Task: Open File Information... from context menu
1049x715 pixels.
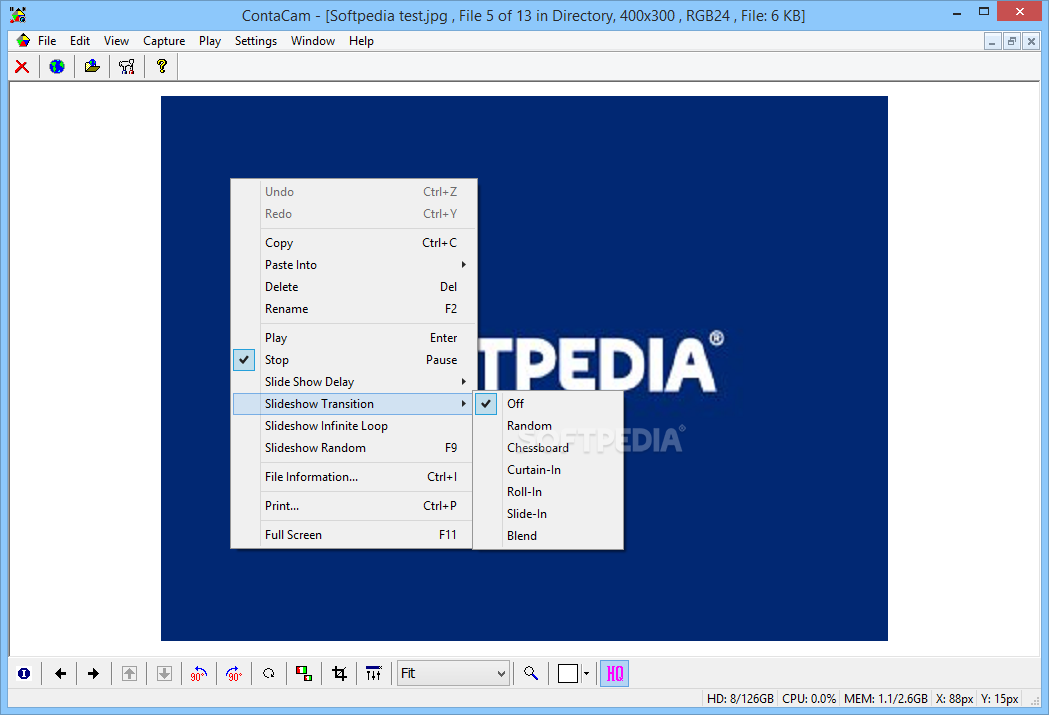Action: pos(353,477)
